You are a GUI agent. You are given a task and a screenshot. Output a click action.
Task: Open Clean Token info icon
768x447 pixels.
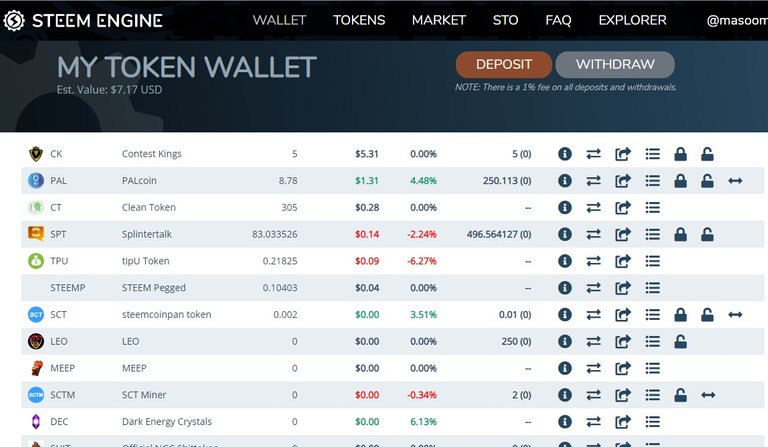pos(565,208)
